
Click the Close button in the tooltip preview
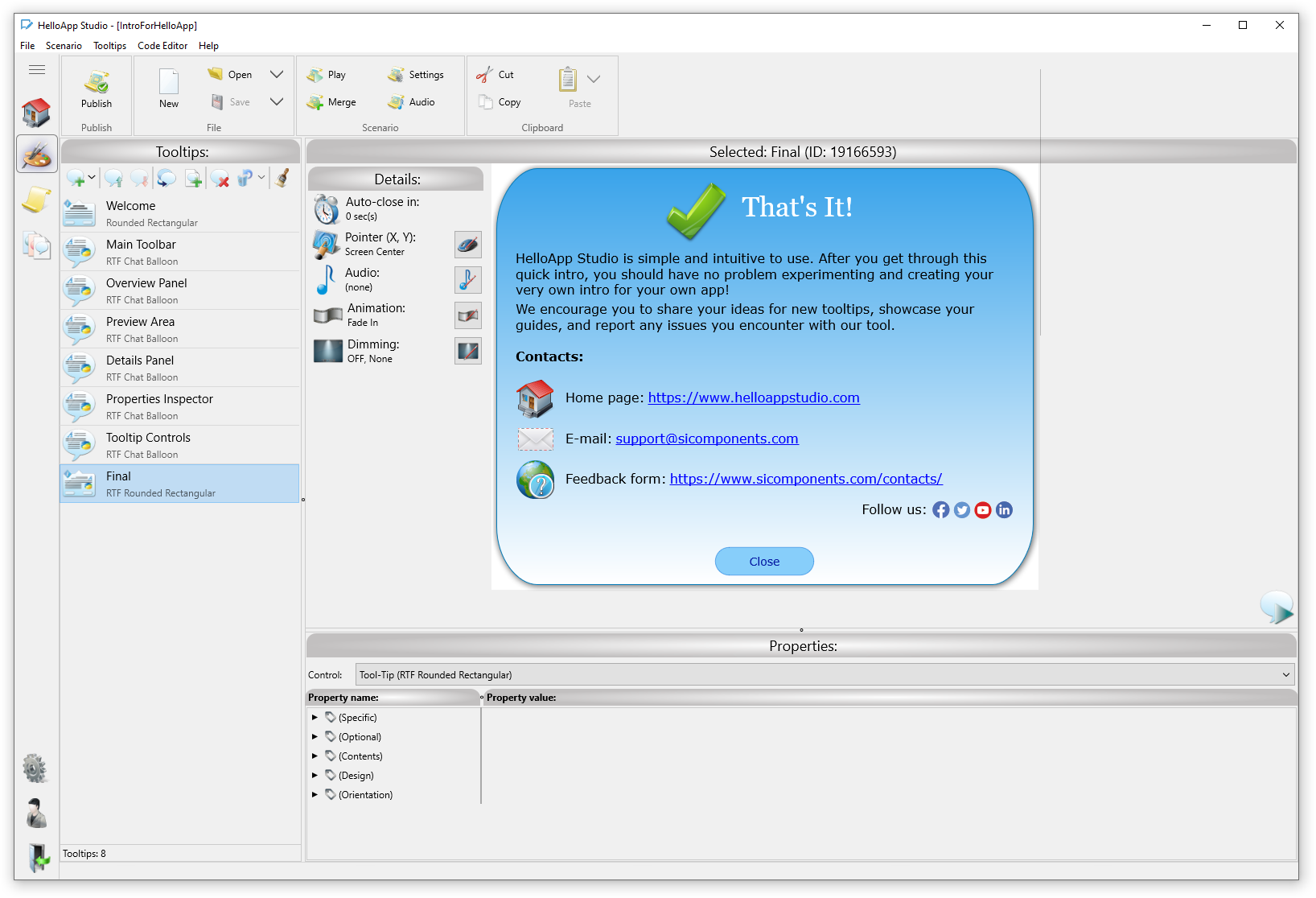[764, 562]
